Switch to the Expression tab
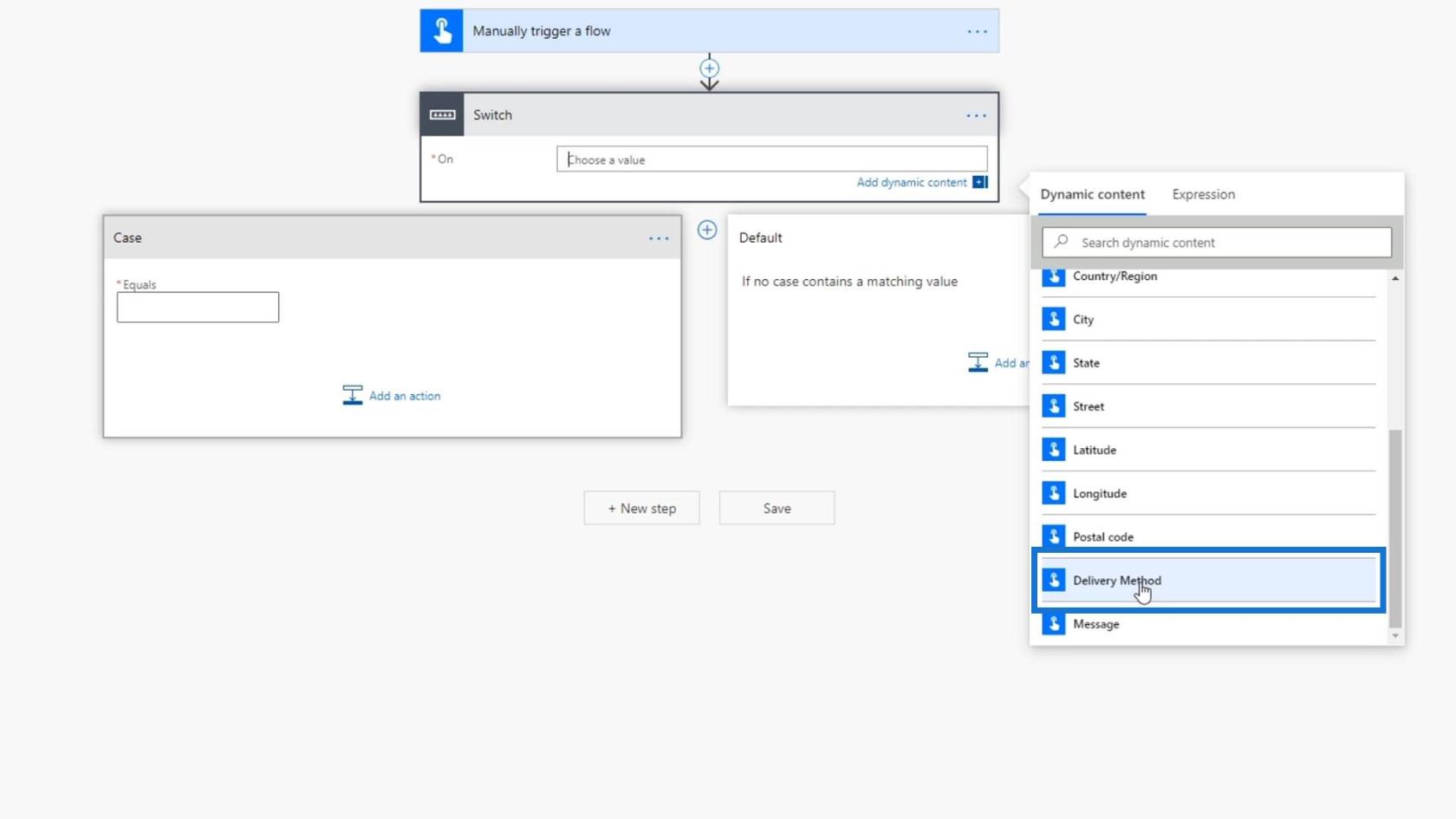 [x=1203, y=194]
